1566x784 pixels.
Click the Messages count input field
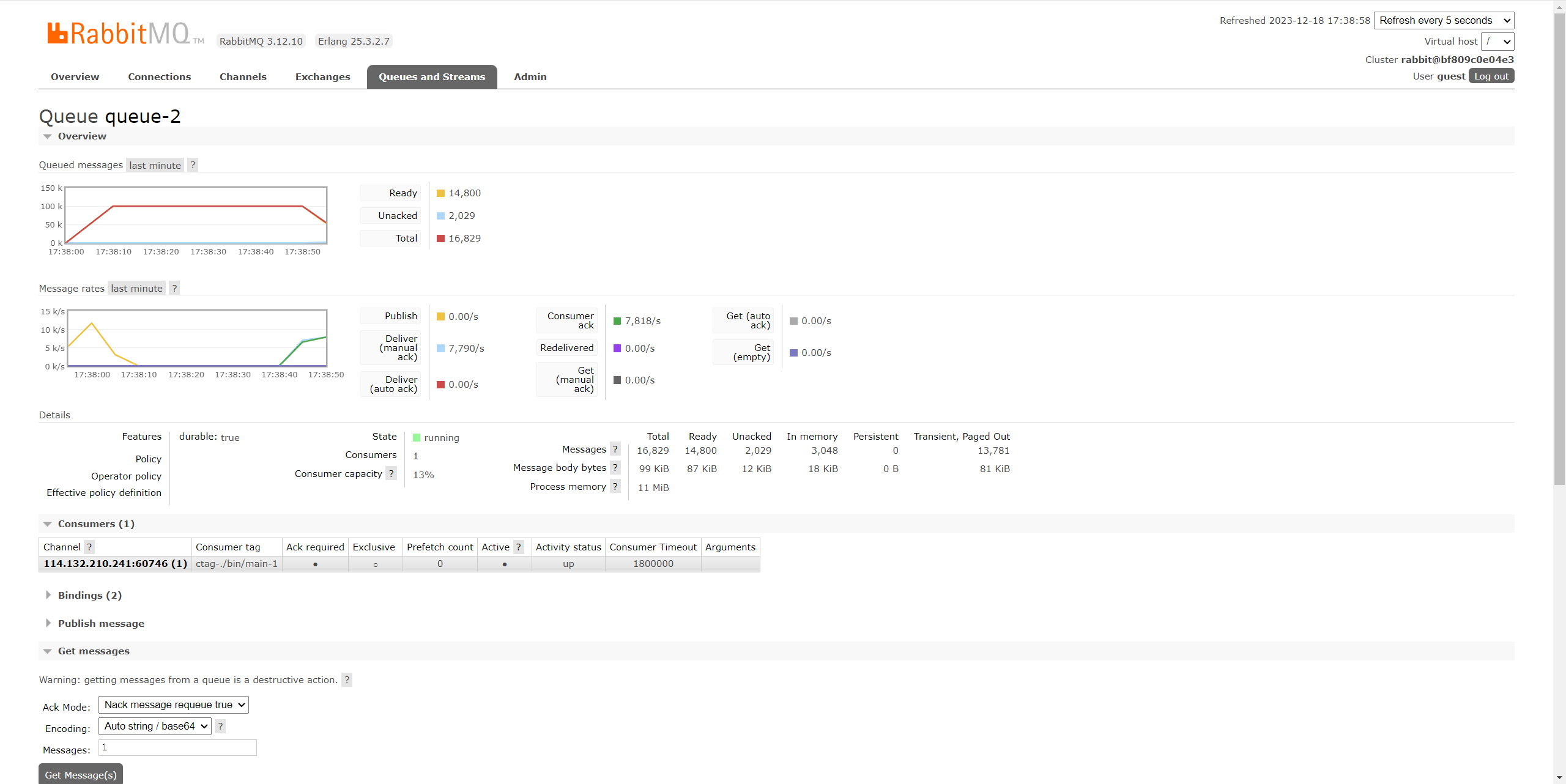[x=177, y=747]
